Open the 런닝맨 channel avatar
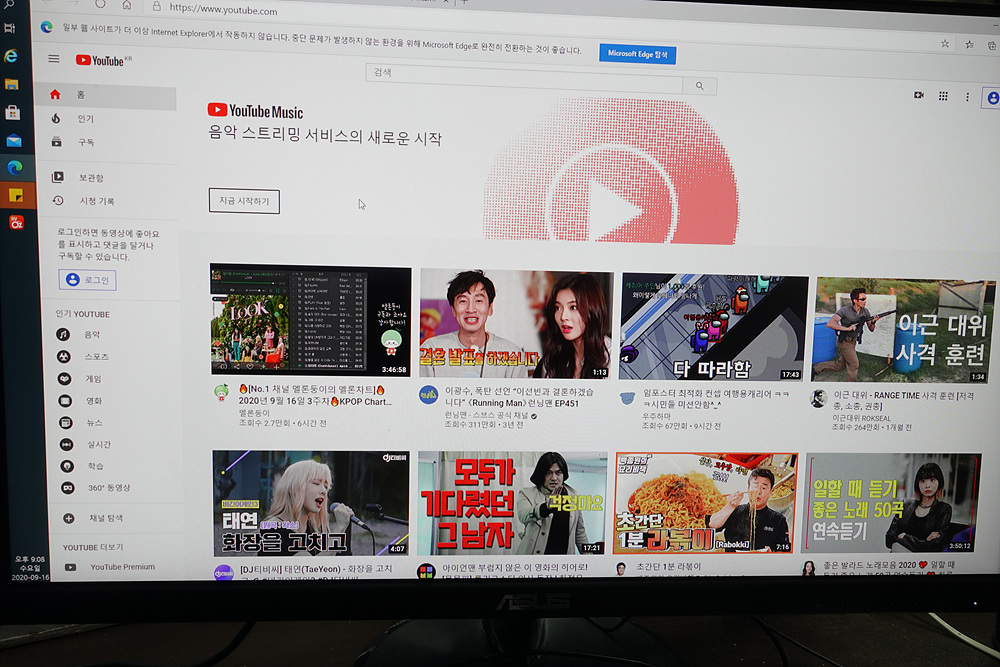Image resolution: width=1000 pixels, height=667 pixels. coord(428,395)
